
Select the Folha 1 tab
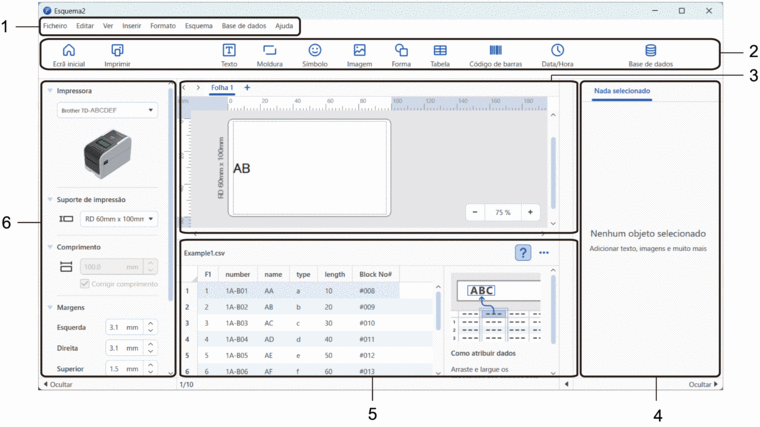222,88
